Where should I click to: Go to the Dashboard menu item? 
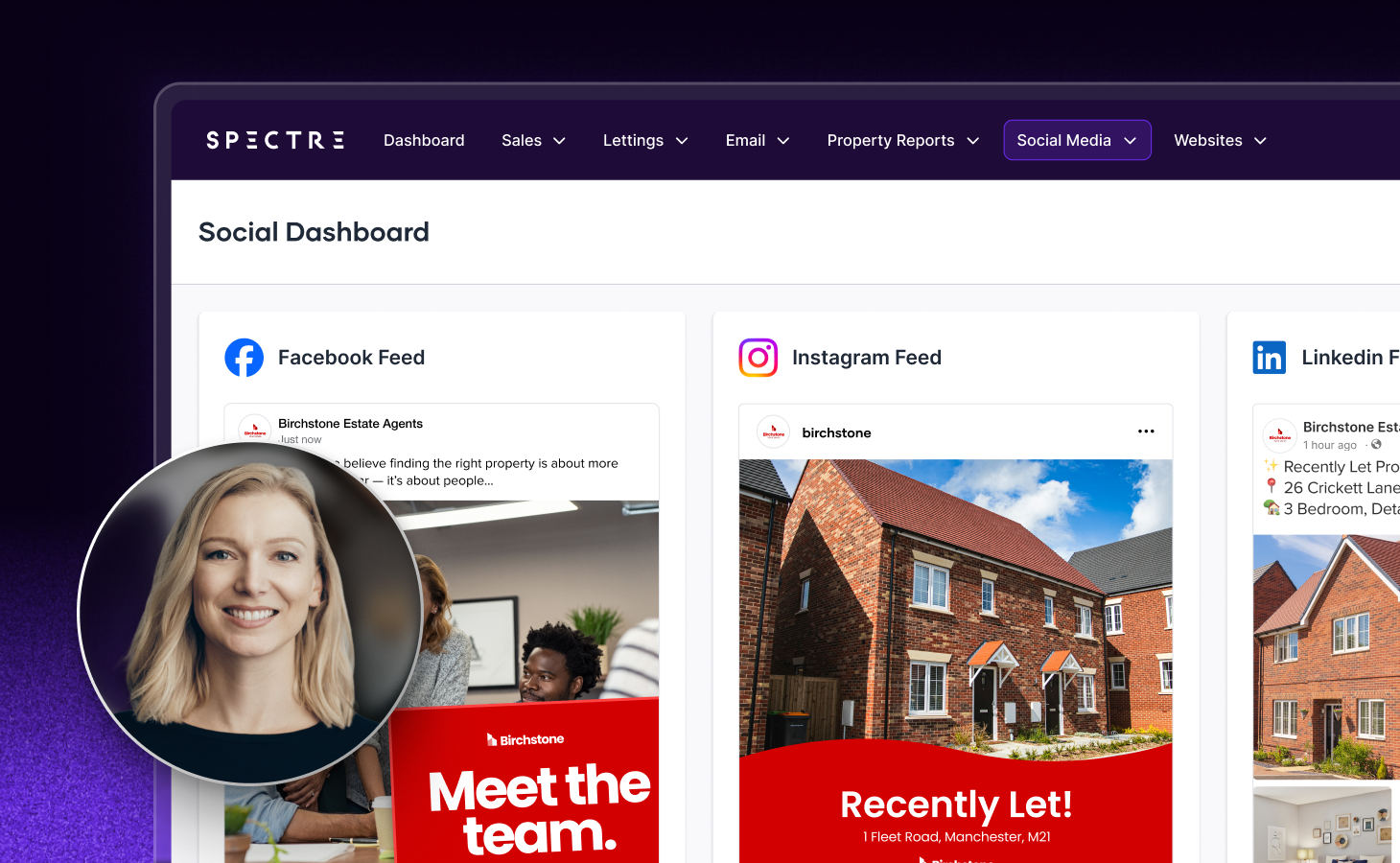tap(424, 140)
